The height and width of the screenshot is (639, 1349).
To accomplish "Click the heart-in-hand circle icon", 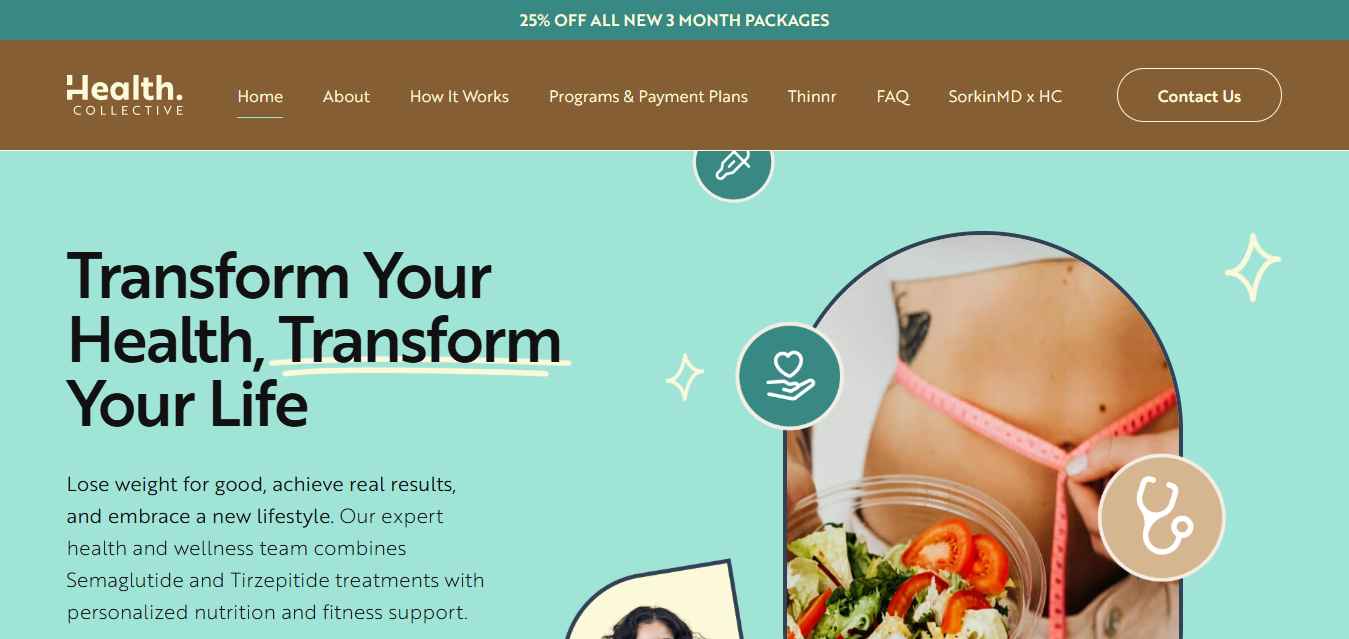I will coord(790,377).
